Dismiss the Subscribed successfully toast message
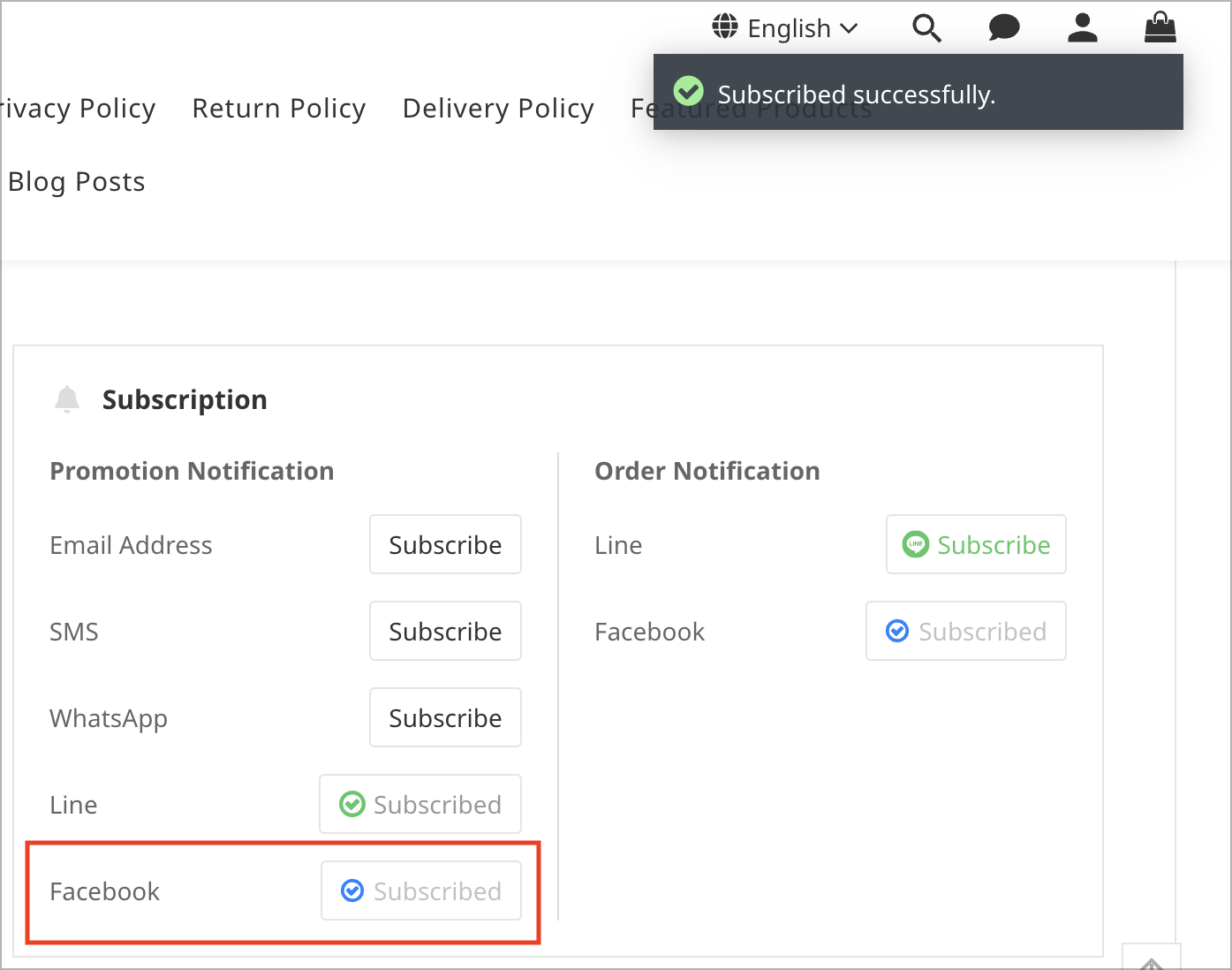 coord(918,92)
